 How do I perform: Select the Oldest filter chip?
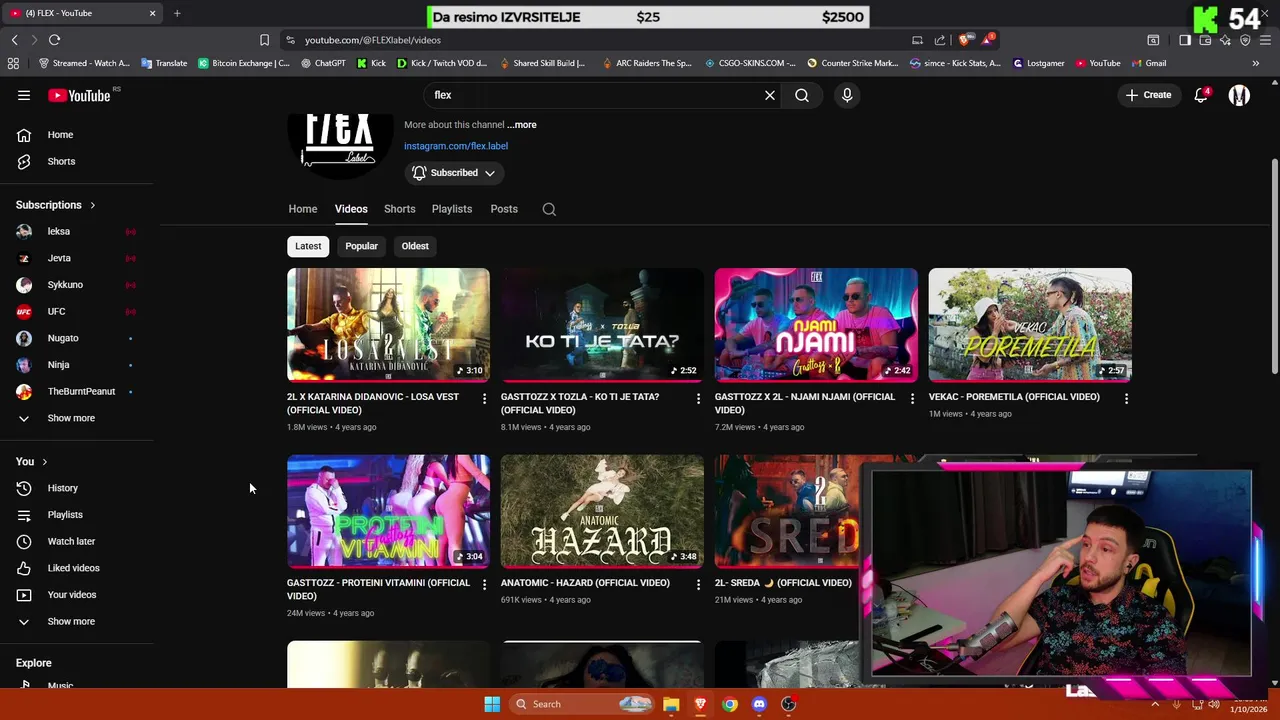point(415,246)
